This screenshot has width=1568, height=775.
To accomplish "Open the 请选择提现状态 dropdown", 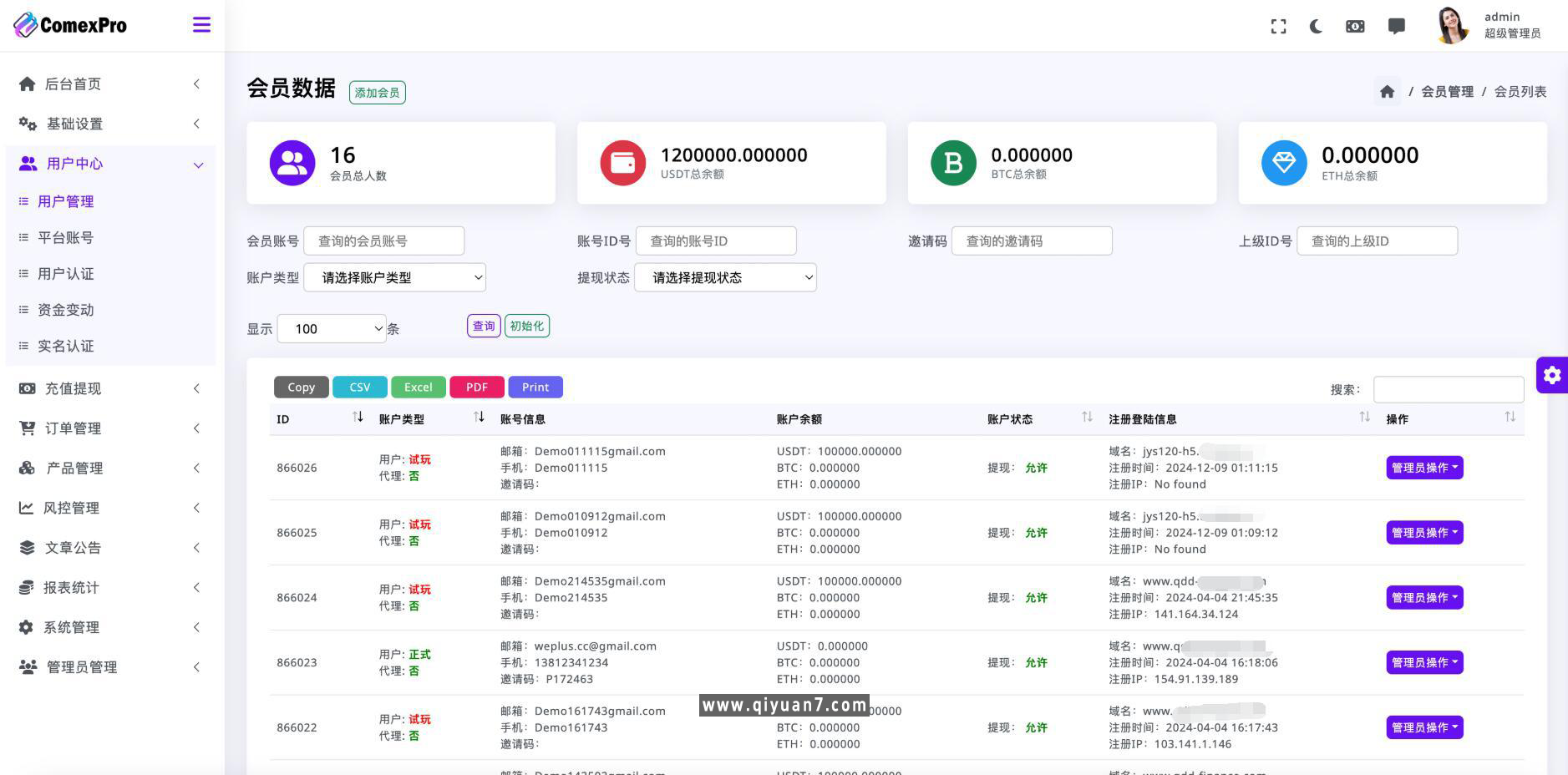I will click(x=724, y=277).
